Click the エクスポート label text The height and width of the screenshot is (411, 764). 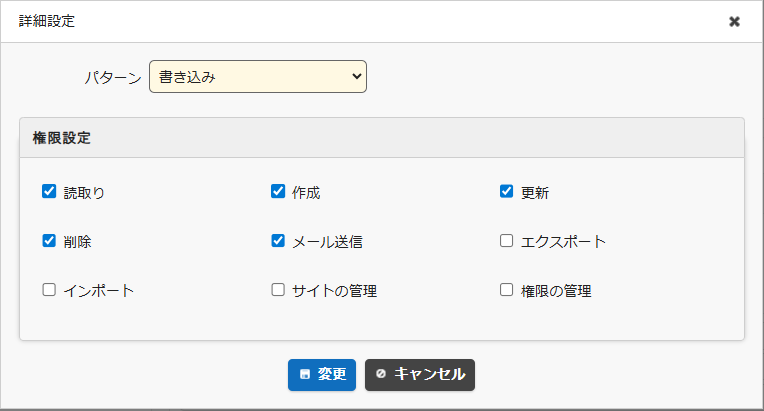563,242
